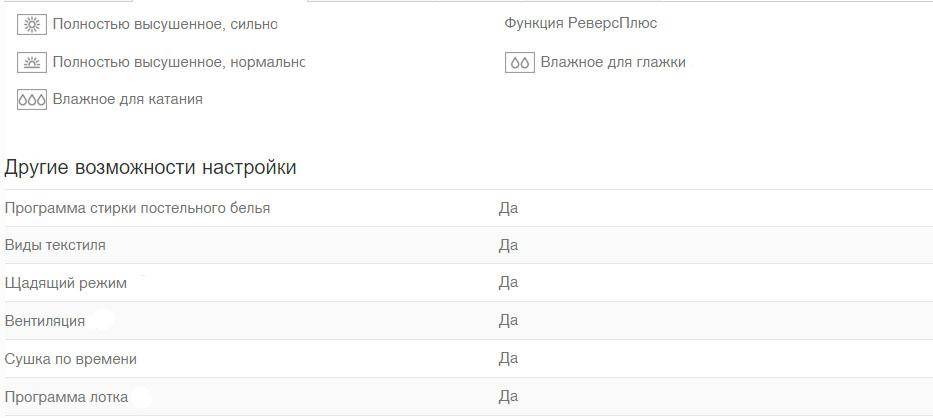Screen dimensions: 933x418
Task: Click the 'Сушка по времени' row label
Action: click(71, 360)
